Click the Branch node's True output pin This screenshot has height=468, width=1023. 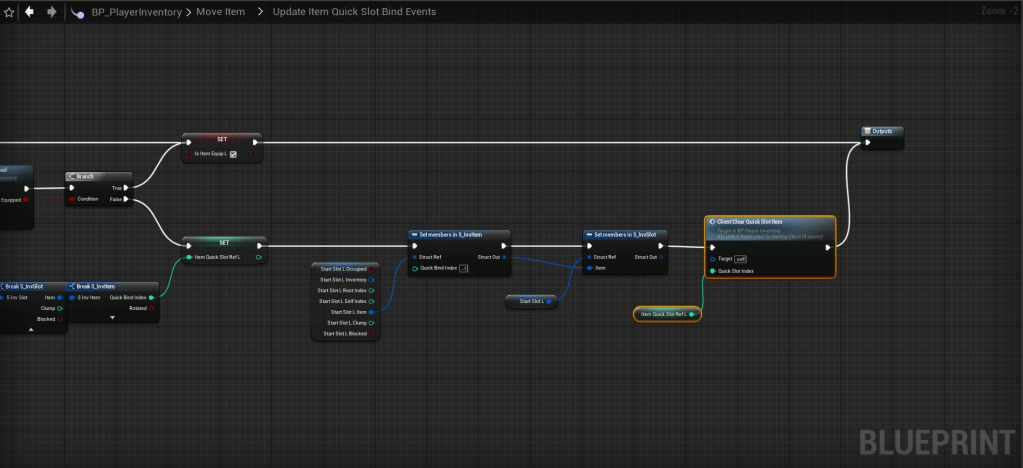point(125,186)
